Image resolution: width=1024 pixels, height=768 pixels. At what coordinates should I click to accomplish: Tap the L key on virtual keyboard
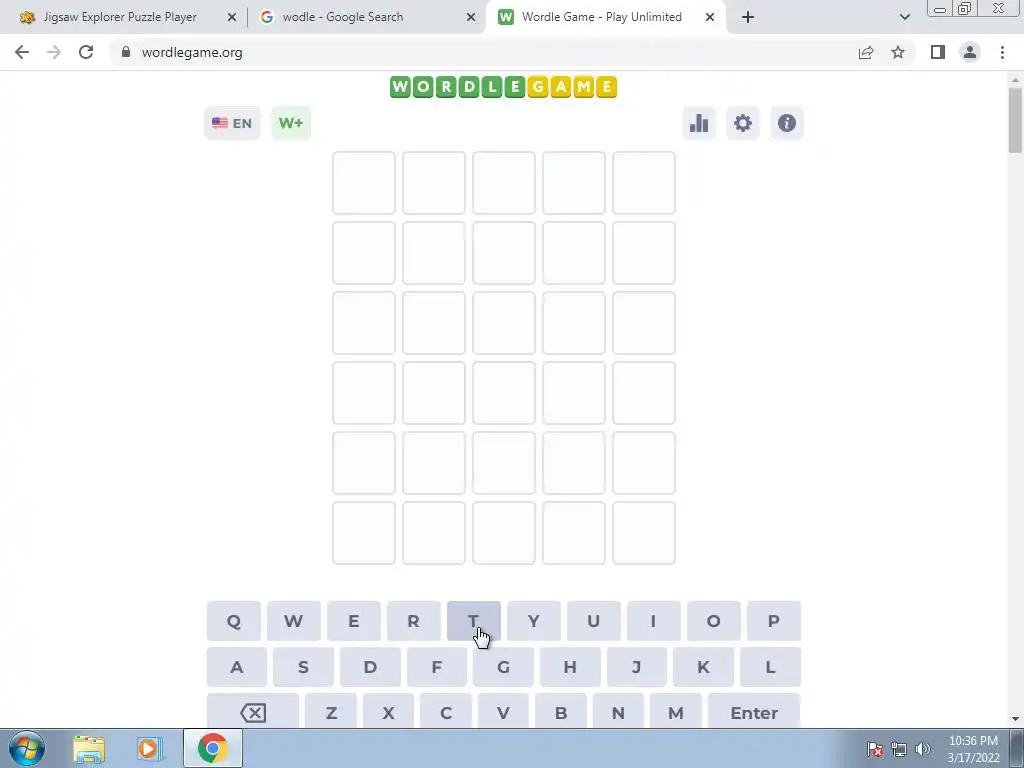click(771, 667)
